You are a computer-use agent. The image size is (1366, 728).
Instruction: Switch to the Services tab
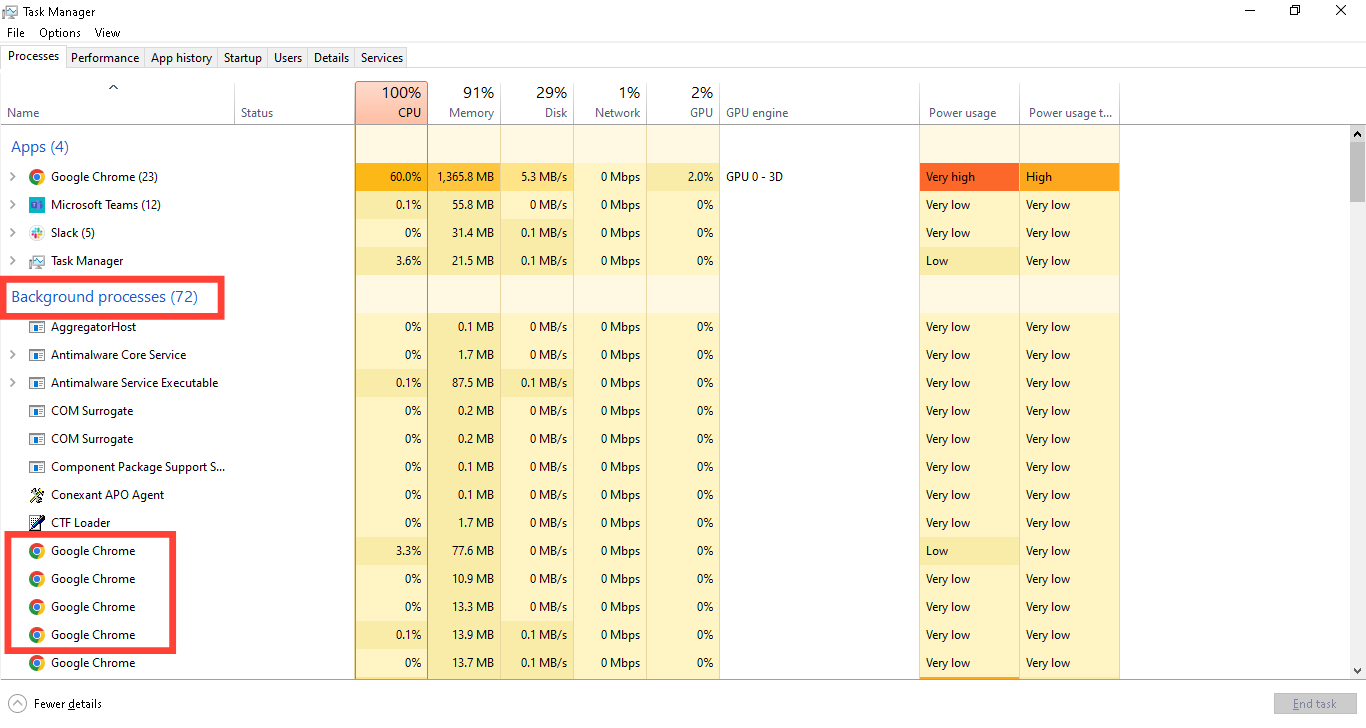(x=382, y=58)
